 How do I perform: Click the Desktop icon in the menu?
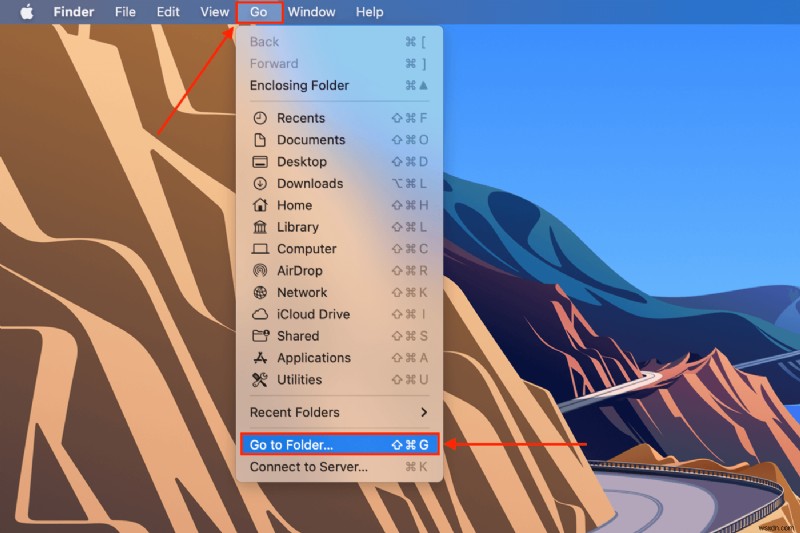click(x=260, y=162)
